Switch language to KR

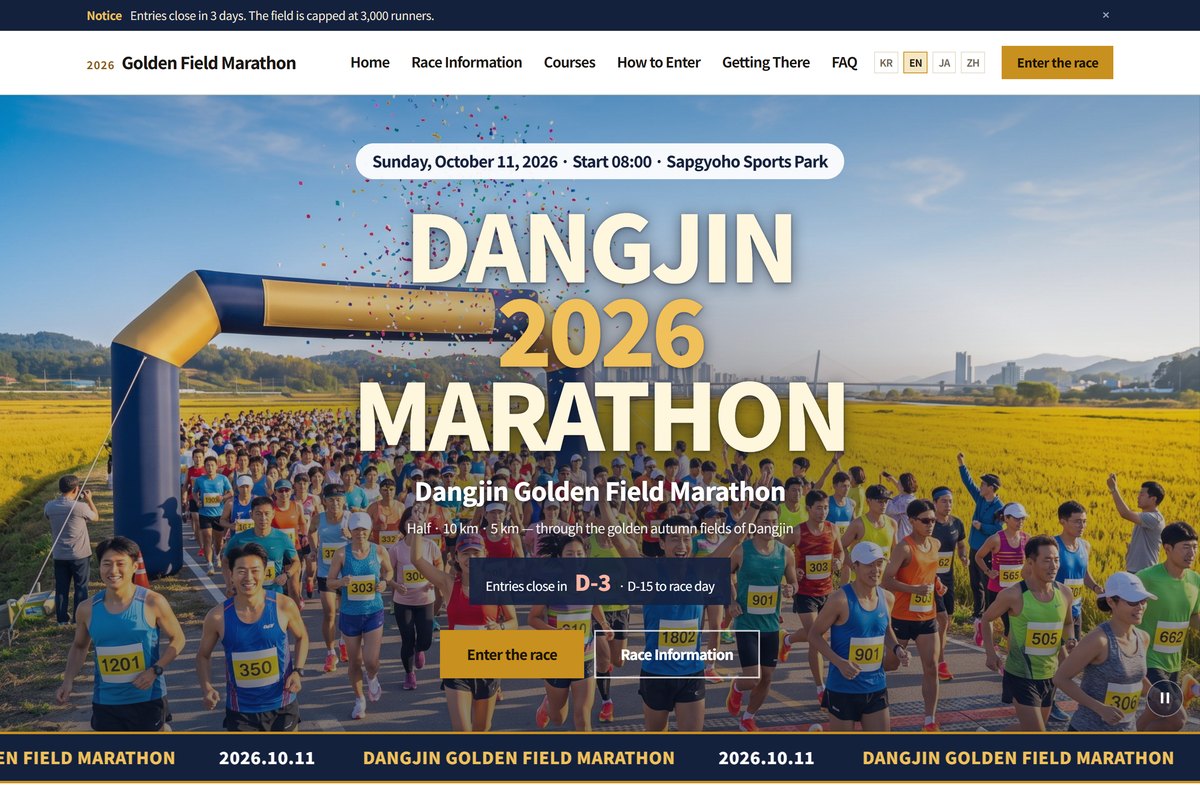tap(886, 63)
